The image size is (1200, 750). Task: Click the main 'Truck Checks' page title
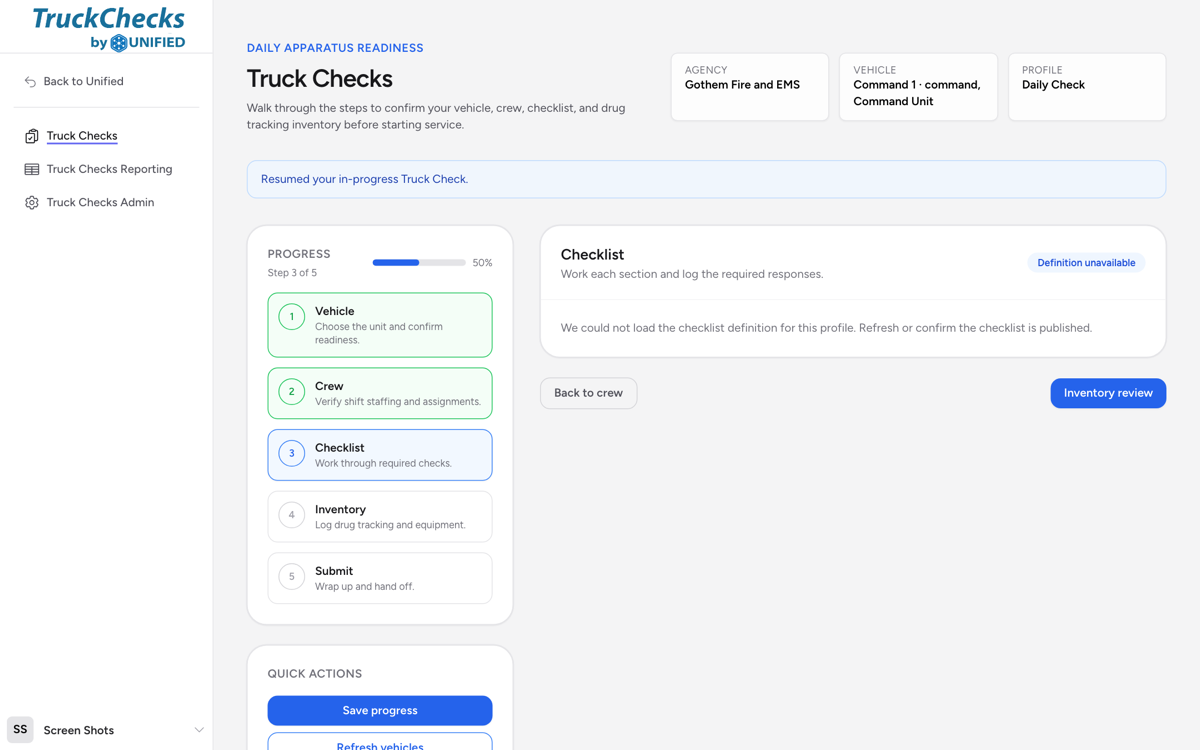click(320, 78)
